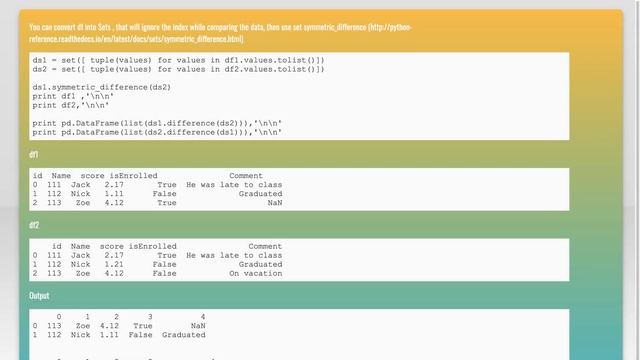The image size is (640, 360).
Task: Click "NaN" in the Output block
Action: 198,326
